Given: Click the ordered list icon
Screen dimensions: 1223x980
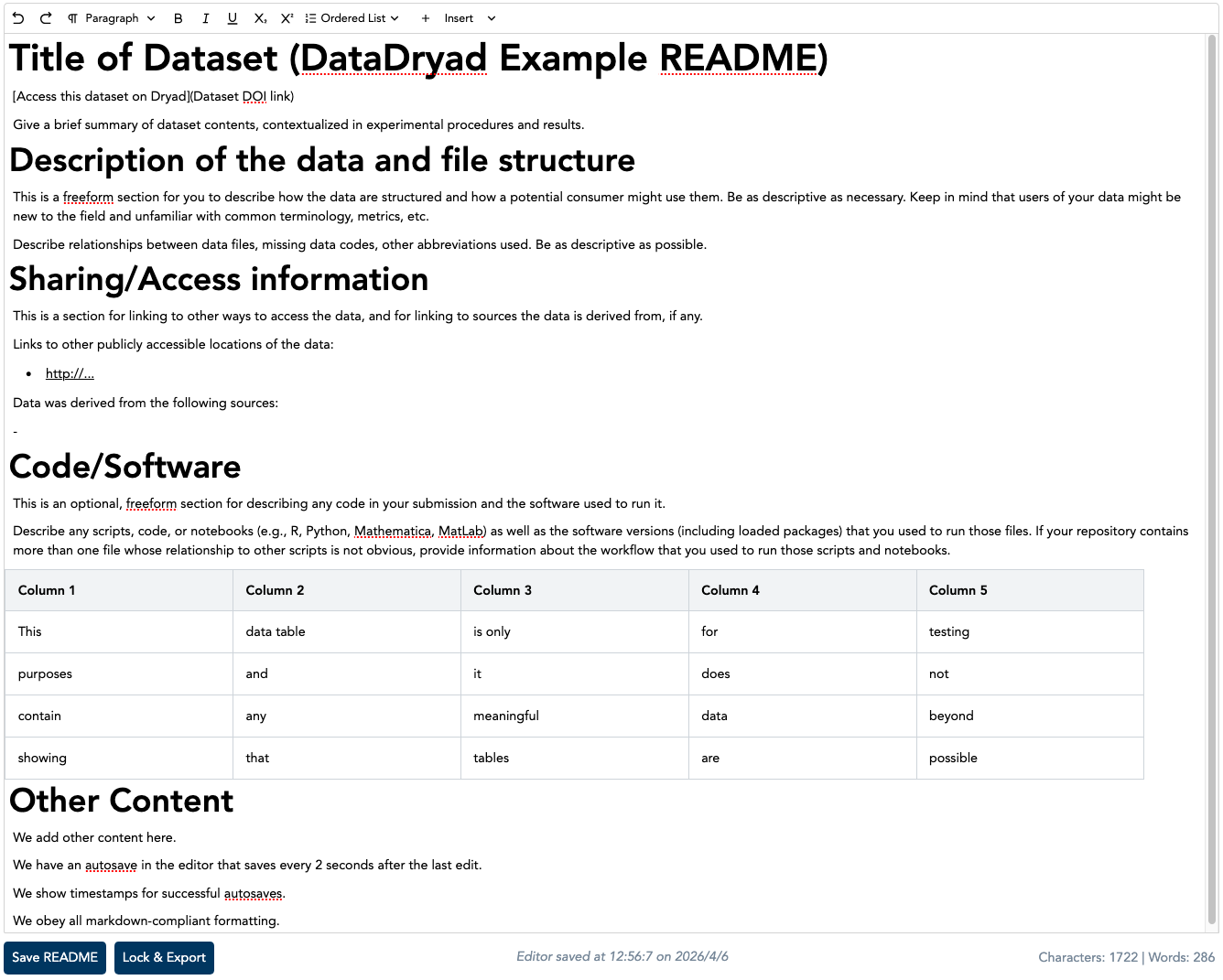Looking at the screenshot, I should [311, 18].
